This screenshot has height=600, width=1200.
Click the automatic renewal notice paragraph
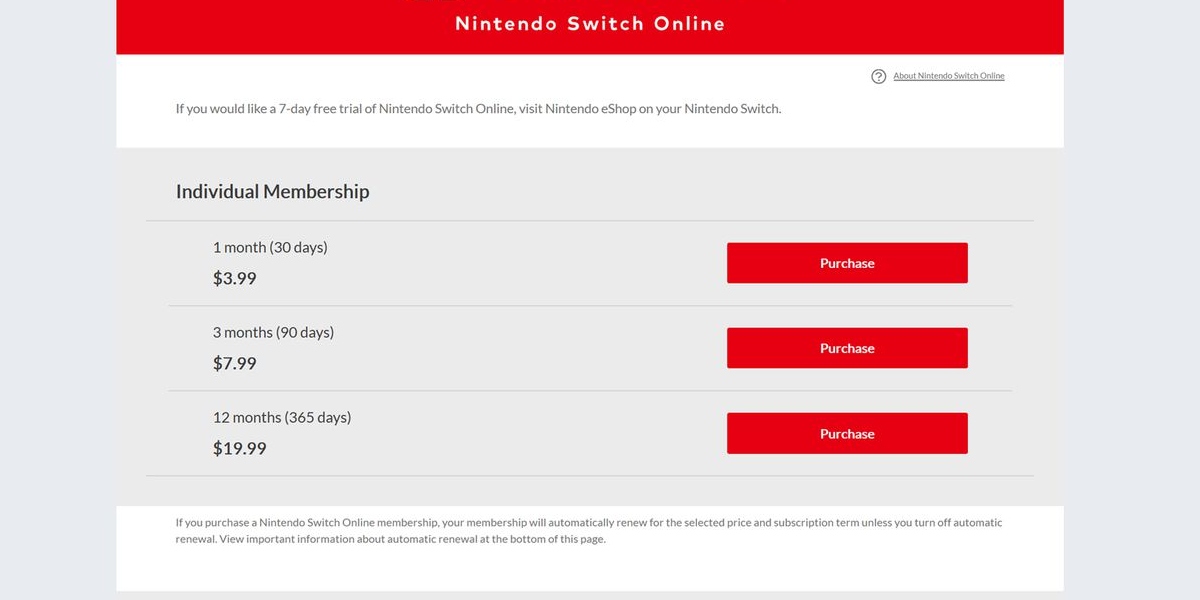[588, 531]
